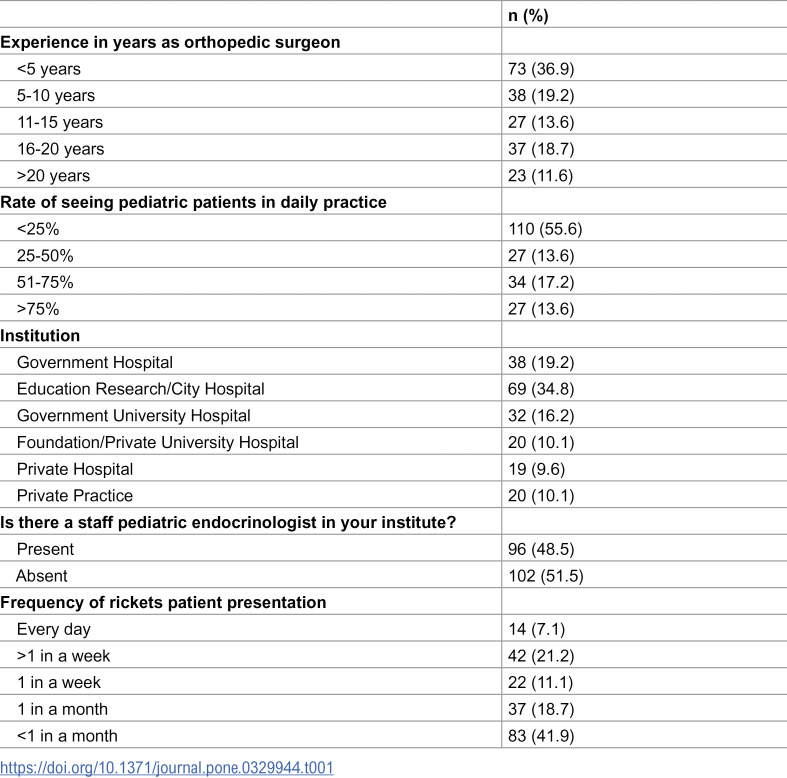This screenshot has width=787, height=778.
Task: Click the 83 (41.9) value cell
Action: click(x=541, y=736)
